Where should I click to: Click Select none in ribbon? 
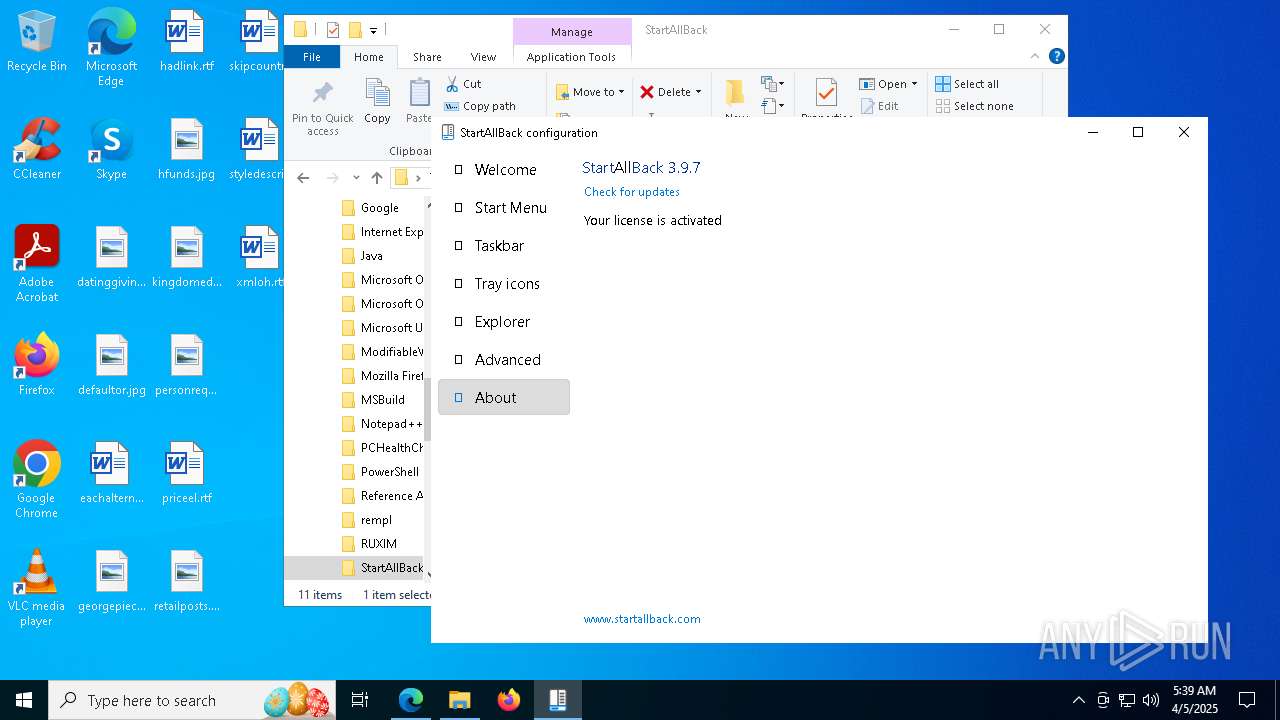(974, 106)
